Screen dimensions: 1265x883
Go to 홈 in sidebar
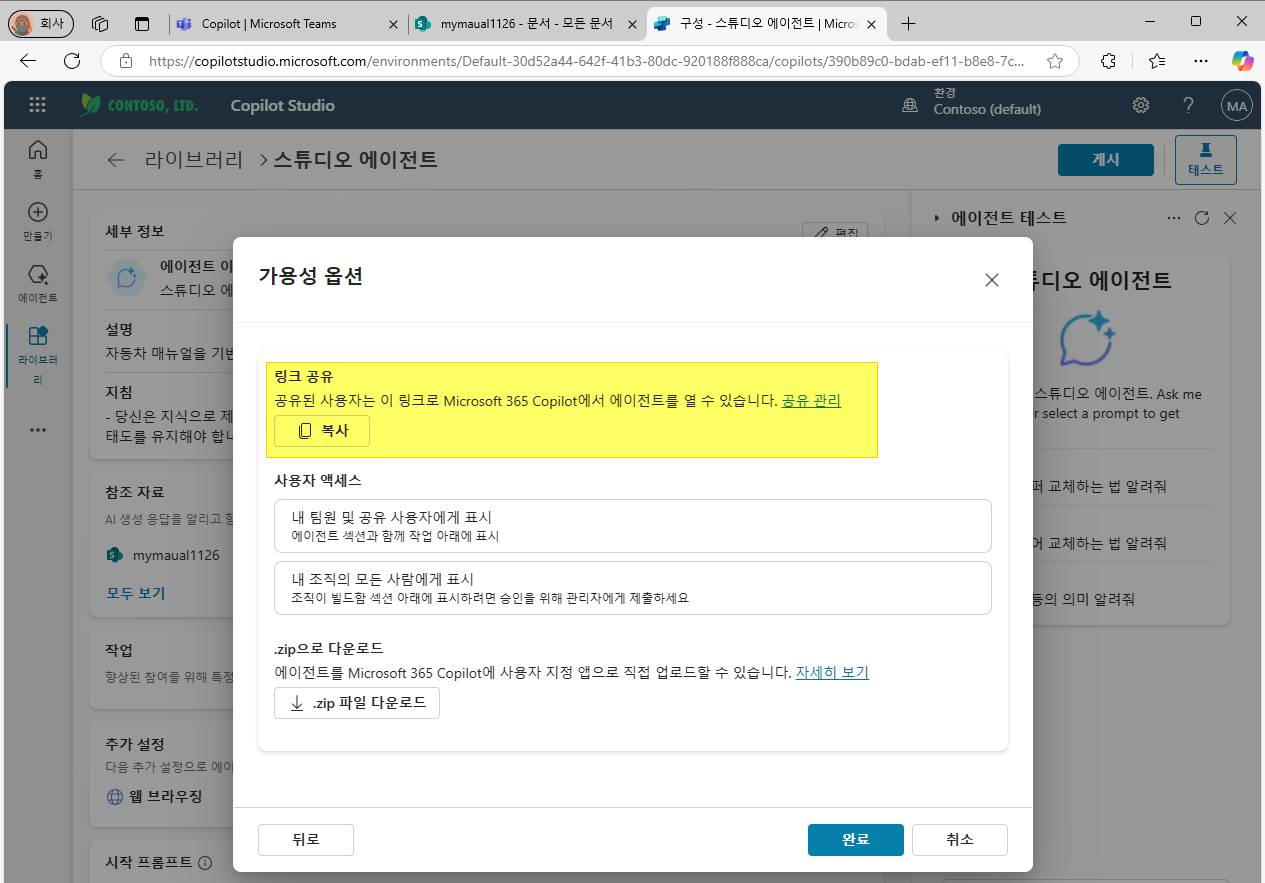pyautogui.click(x=38, y=158)
